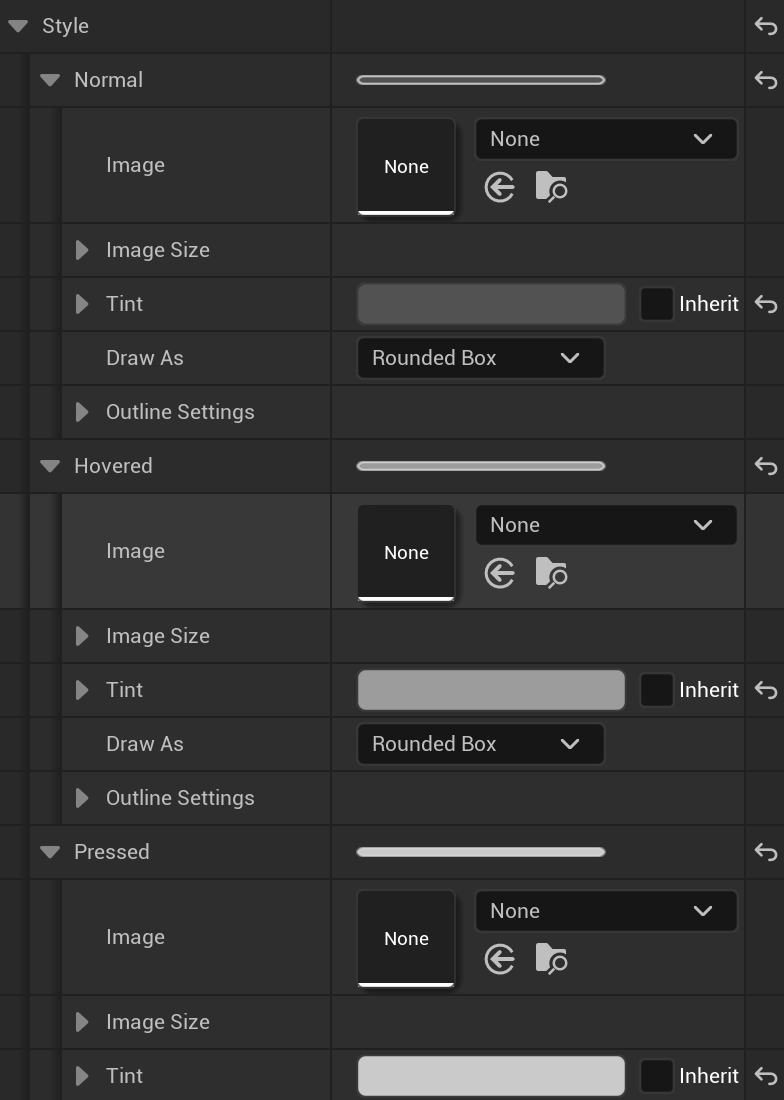This screenshot has width=784, height=1100.
Task: Collapse the Hovered style section
Action: point(50,466)
